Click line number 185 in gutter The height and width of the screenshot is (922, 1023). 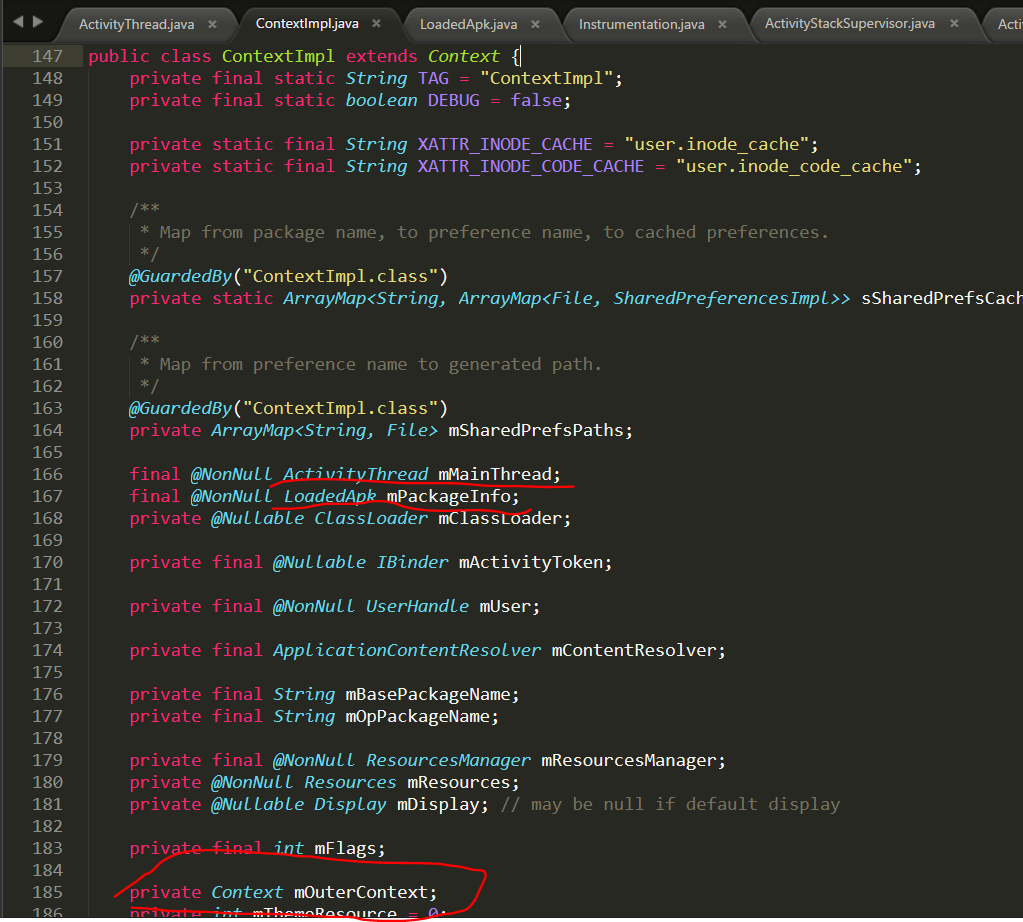pos(48,893)
